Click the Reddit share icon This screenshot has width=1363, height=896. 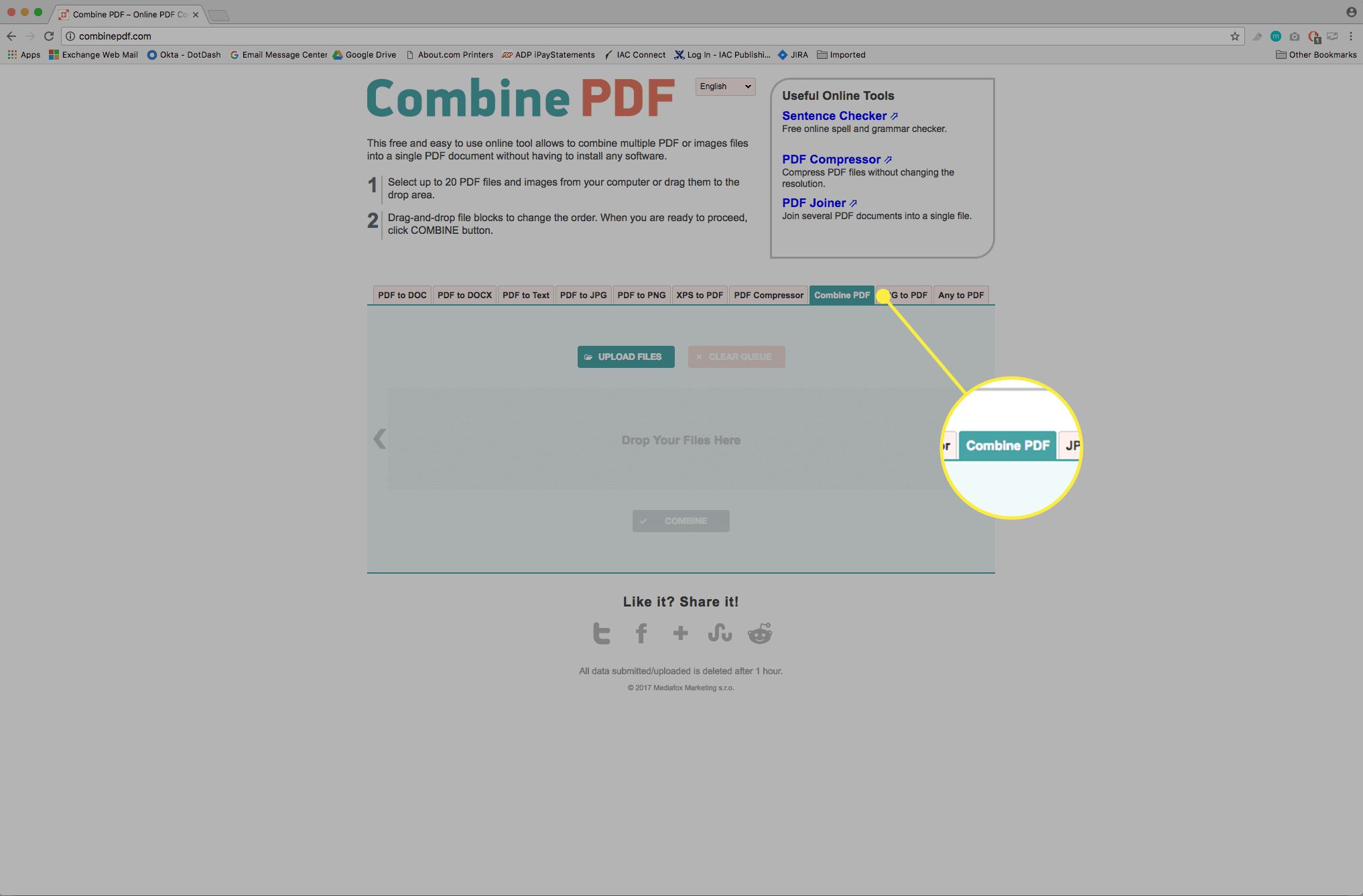[x=759, y=632]
